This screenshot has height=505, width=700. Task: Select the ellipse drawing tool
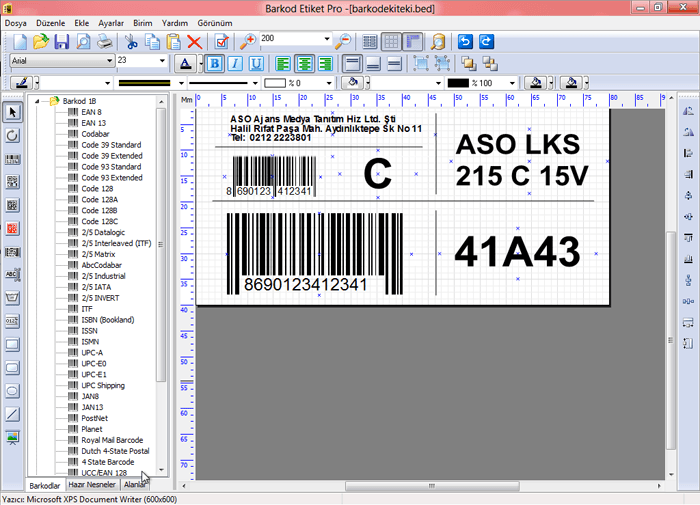click(12, 391)
